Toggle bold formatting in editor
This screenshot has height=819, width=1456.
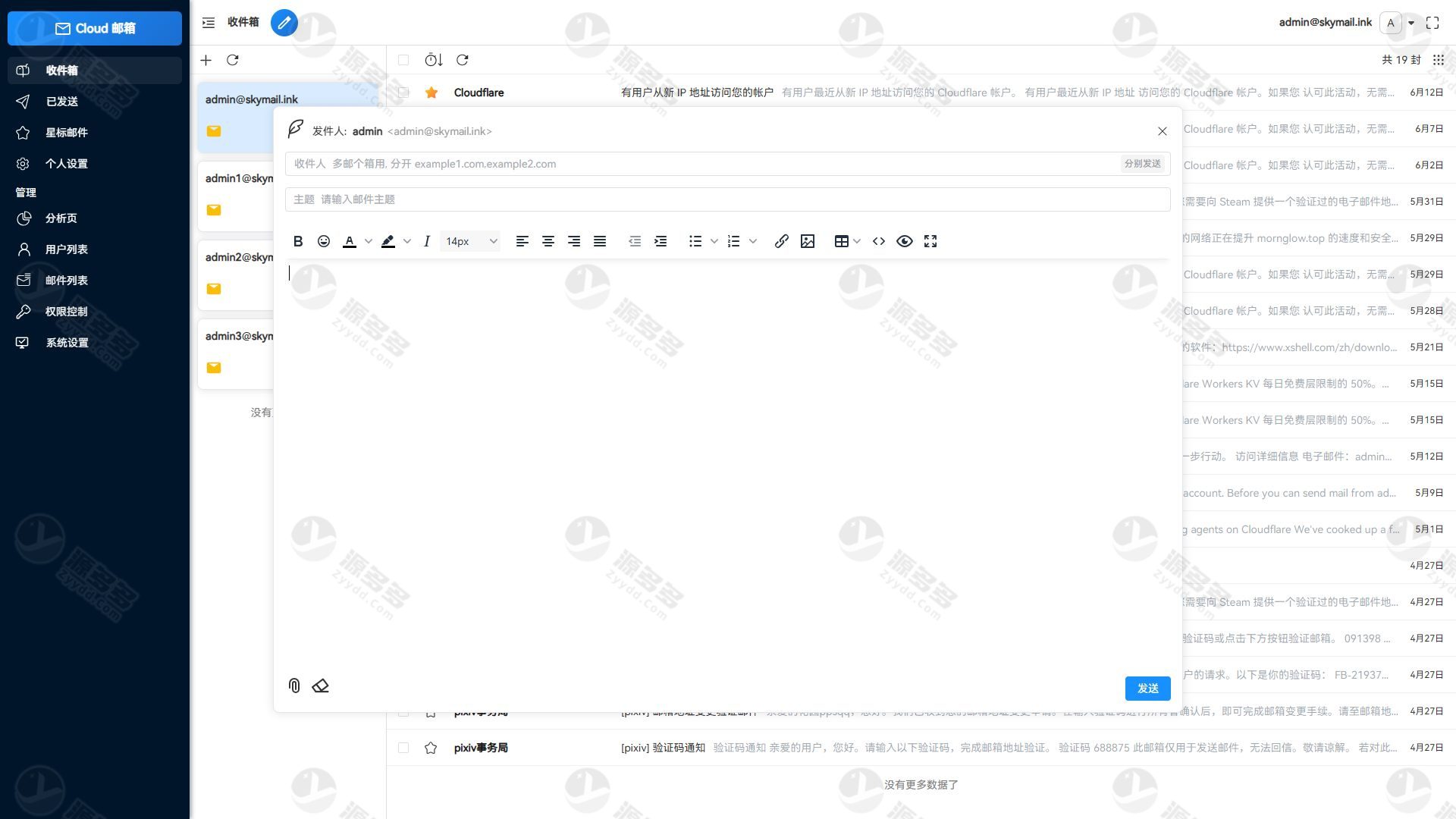[298, 241]
